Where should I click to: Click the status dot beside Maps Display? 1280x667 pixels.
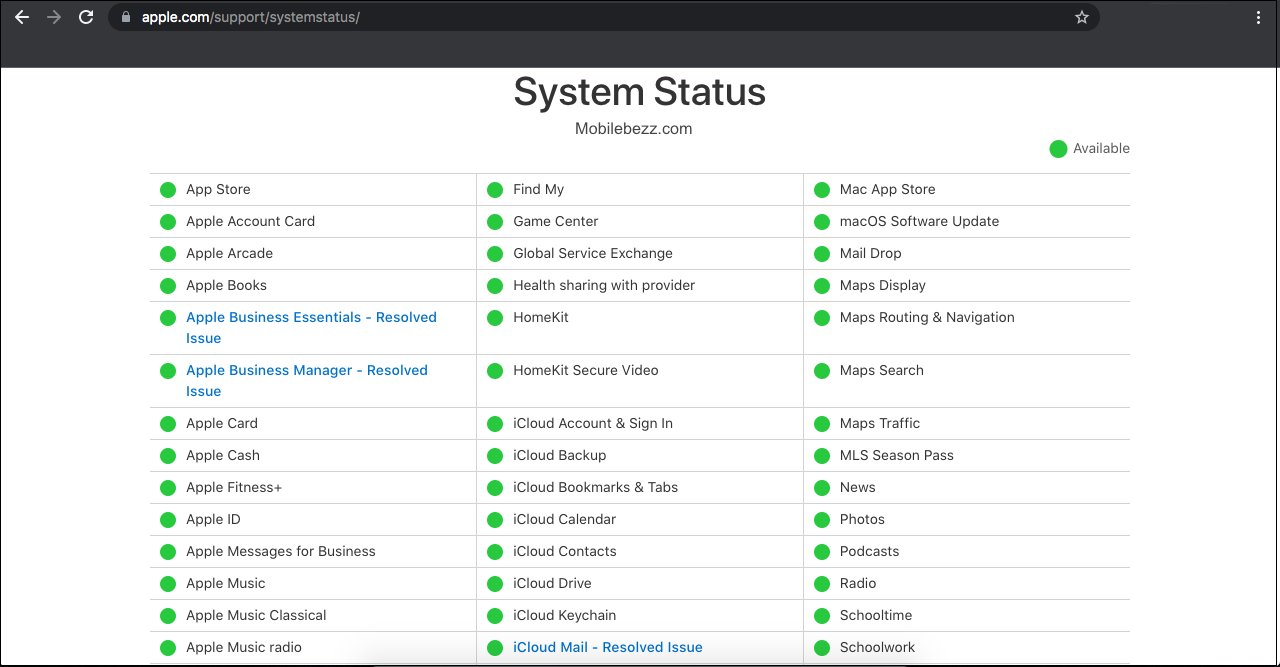822,286
